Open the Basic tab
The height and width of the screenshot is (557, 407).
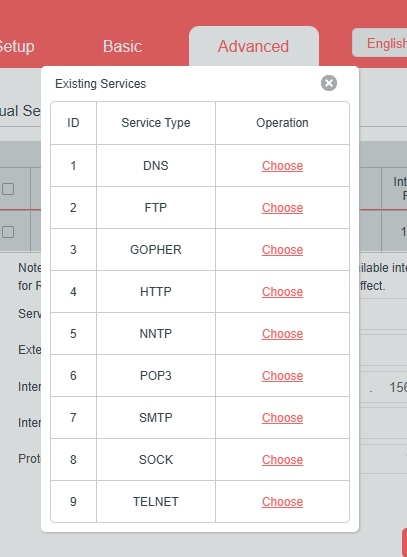pos(123,46)
